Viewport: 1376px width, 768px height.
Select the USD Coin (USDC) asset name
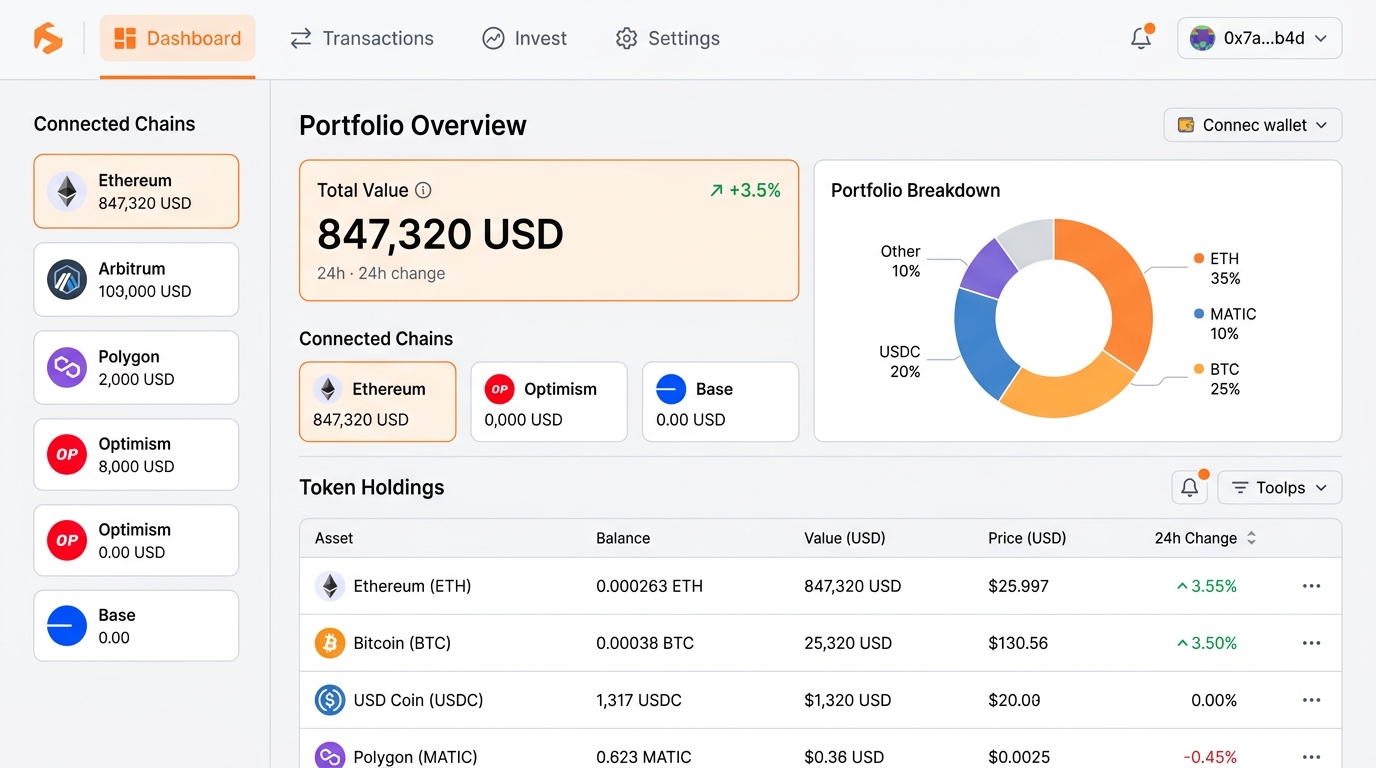point(418,700)
